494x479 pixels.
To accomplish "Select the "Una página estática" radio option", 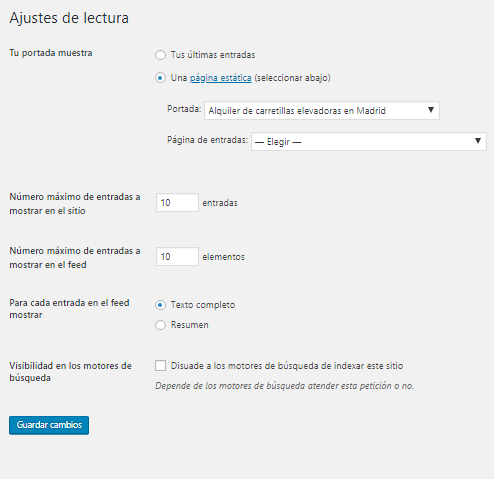I will point(160,78).
